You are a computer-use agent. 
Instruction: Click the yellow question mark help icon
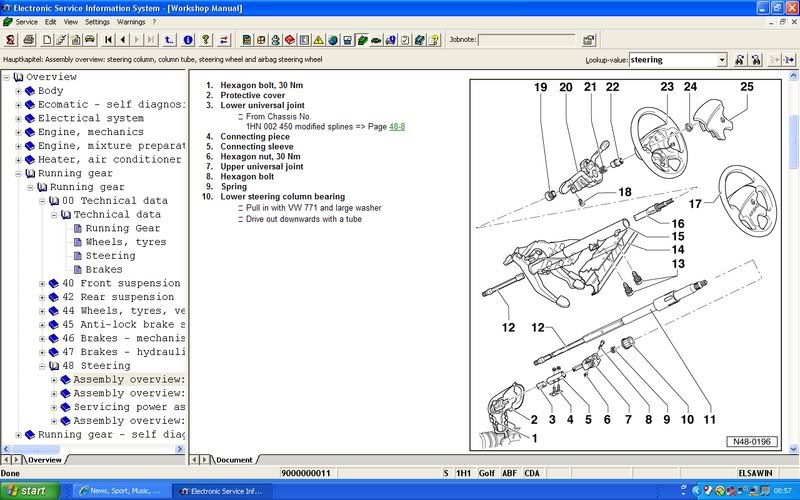pos(206,40)
